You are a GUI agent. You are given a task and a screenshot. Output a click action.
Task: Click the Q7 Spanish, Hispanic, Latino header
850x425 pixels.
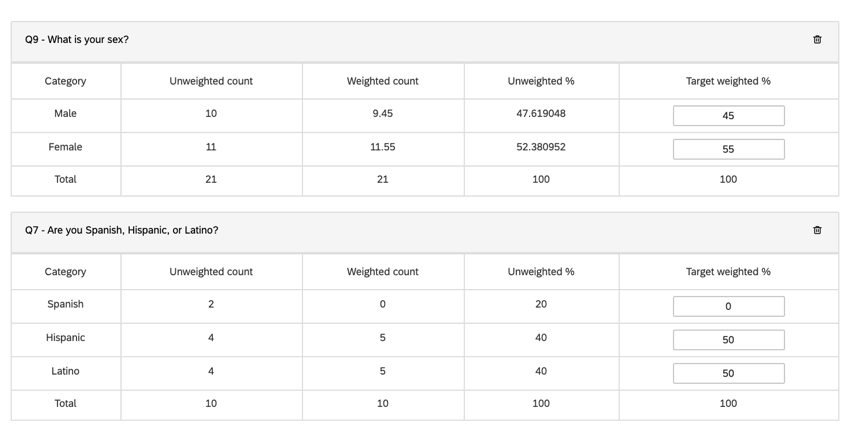click(x=121, y=230)
